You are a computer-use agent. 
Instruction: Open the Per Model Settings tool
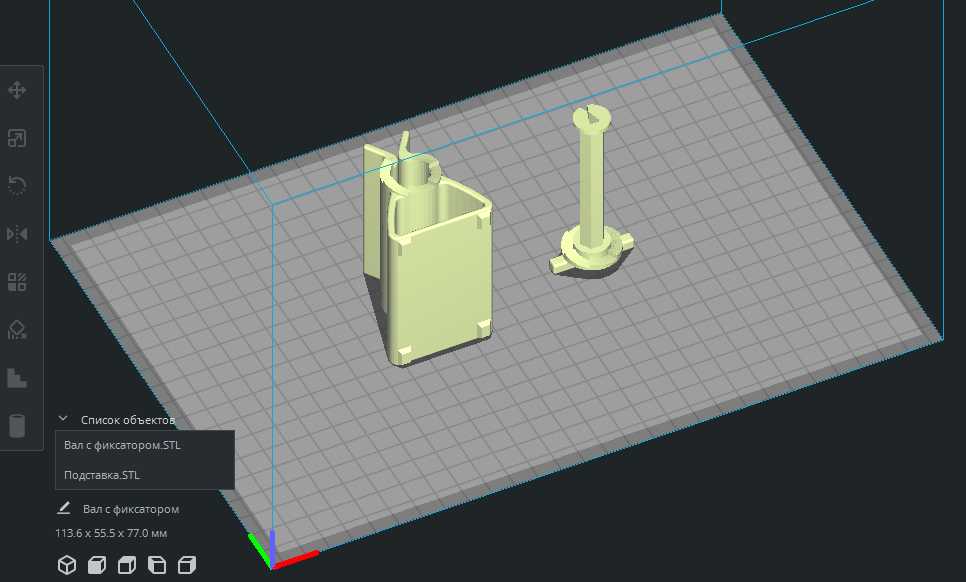[17, 282]
